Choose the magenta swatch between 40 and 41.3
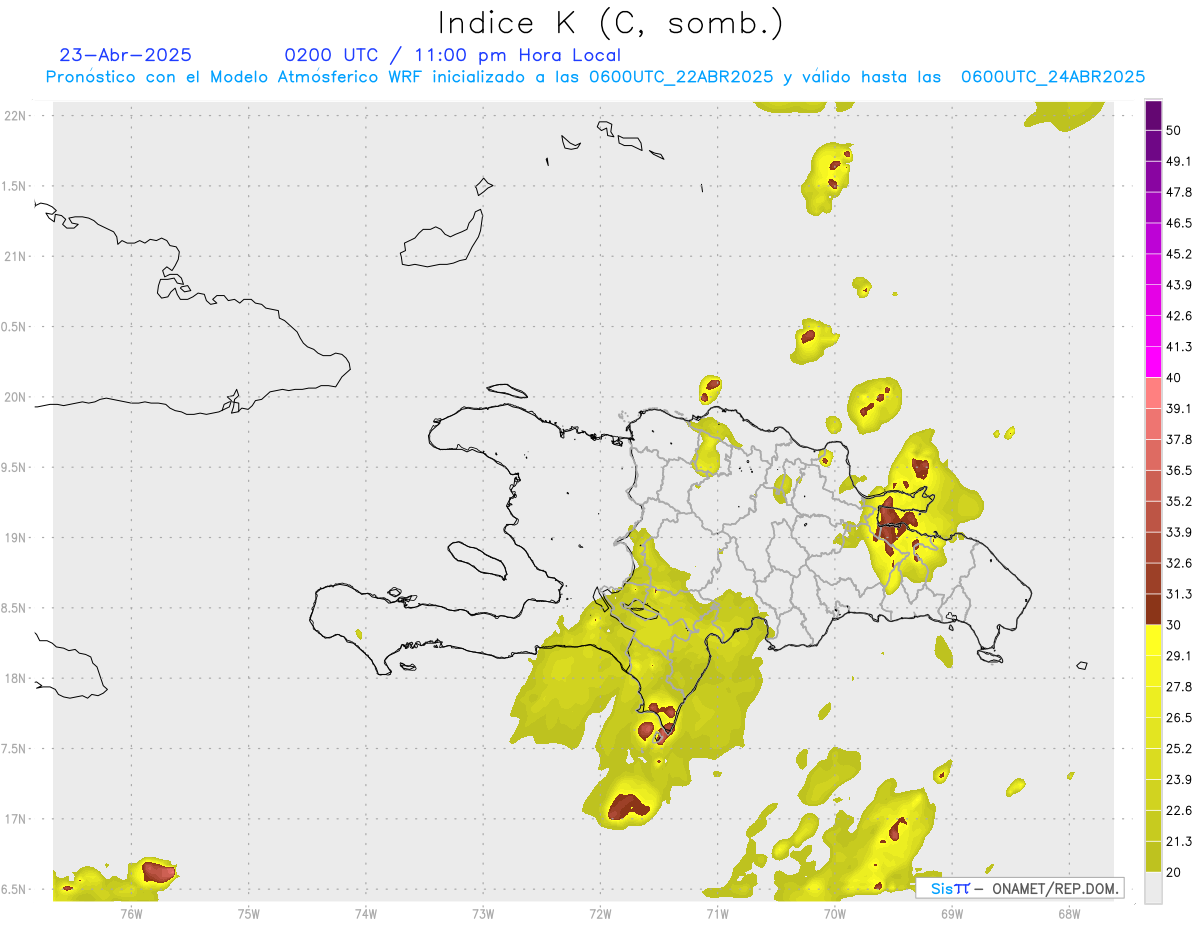Viewport: 1200px width, 927px height. pos(1154,362)
